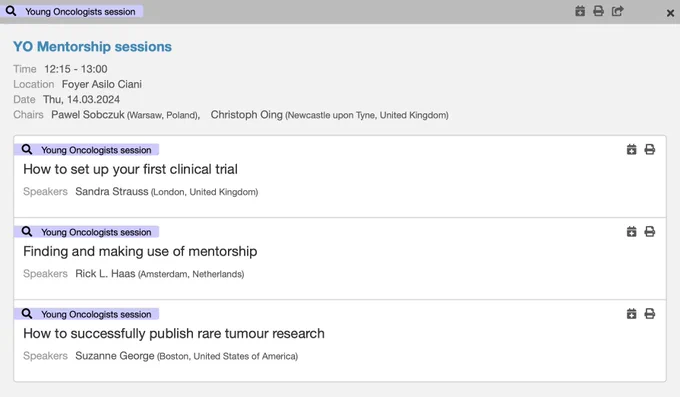Click '(Boston, United States of America)' affiliation text
This screenshot has width=680, height=397.
[x=228, y=356]
